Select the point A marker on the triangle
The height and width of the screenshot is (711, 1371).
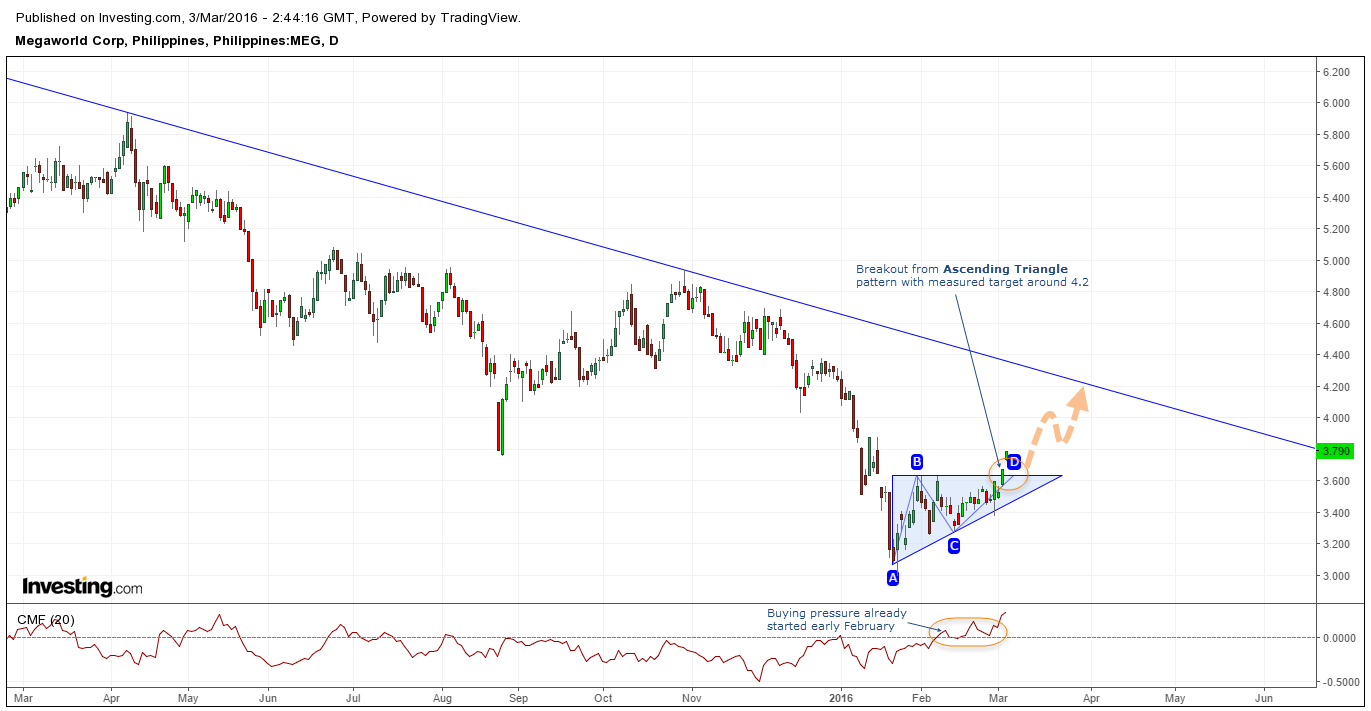click(x=893, y=576)
